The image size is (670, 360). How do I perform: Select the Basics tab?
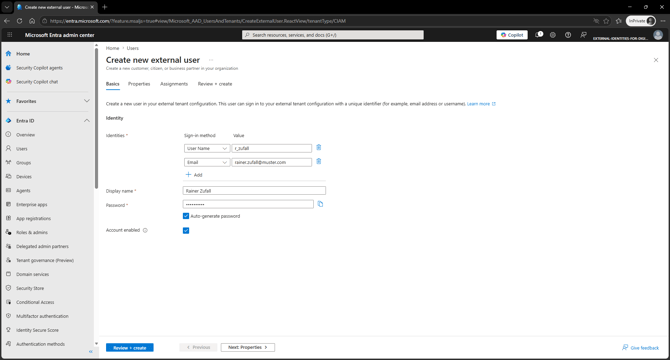(x=113, y=84)
